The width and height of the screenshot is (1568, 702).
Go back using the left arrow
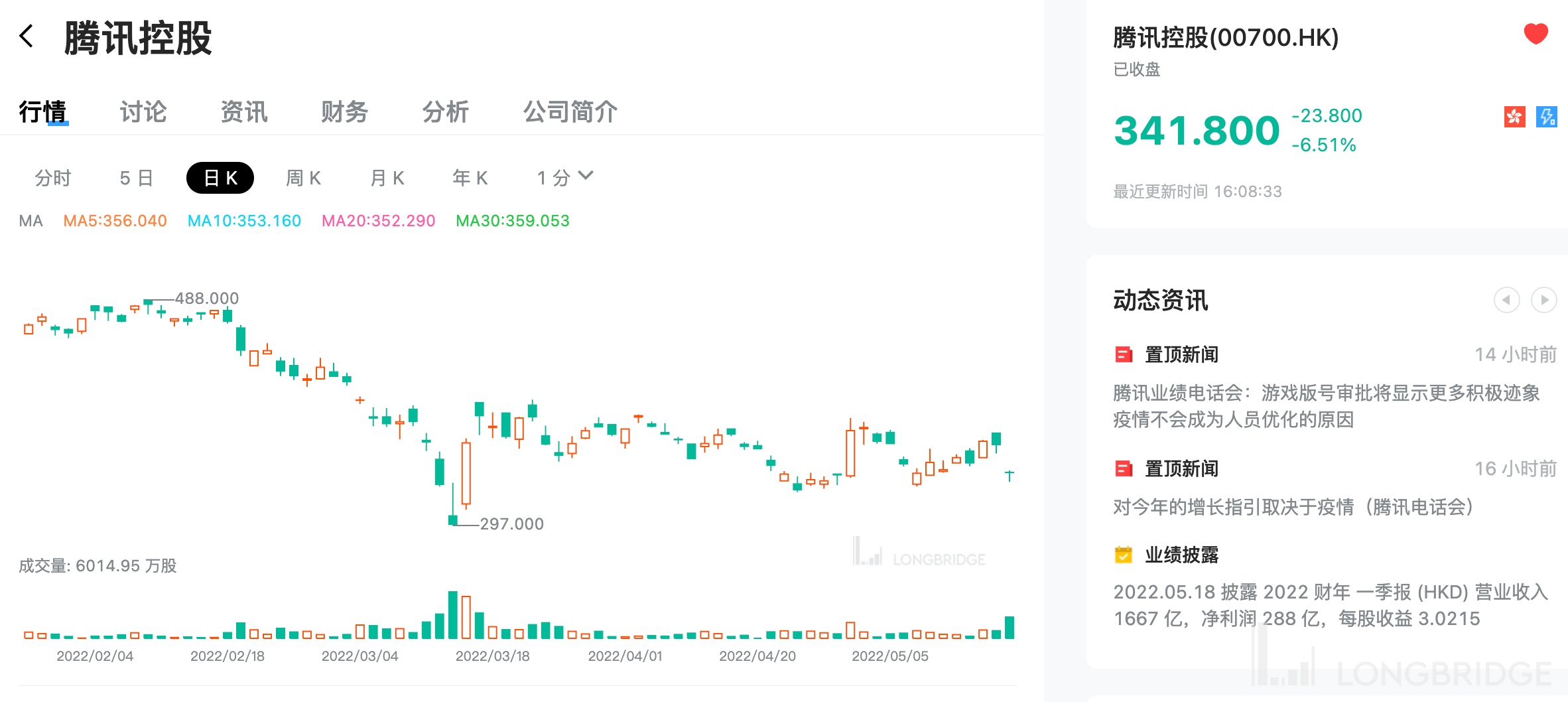click(x=27, y=36)
